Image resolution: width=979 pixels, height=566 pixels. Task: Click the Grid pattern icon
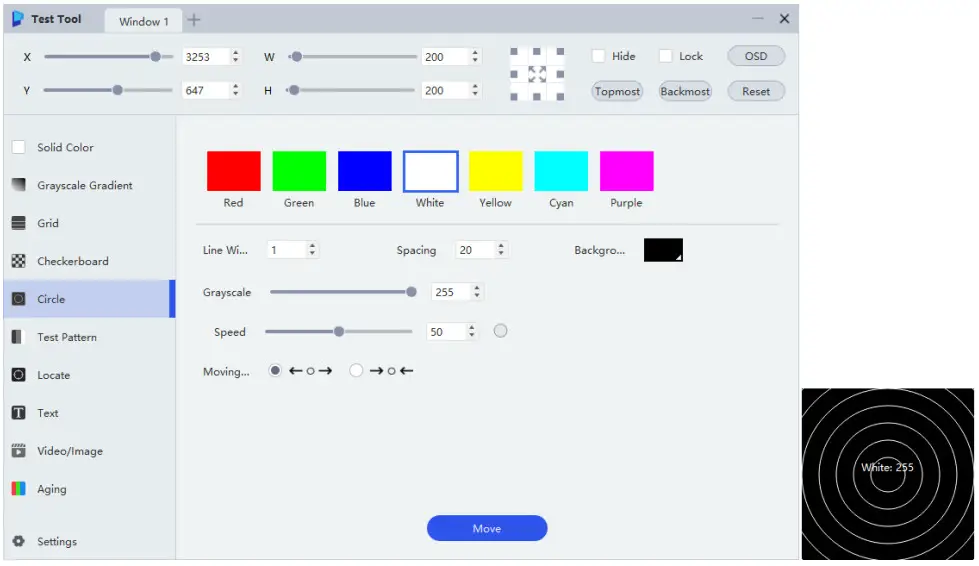pyautogui.click(x=19, y=223)
